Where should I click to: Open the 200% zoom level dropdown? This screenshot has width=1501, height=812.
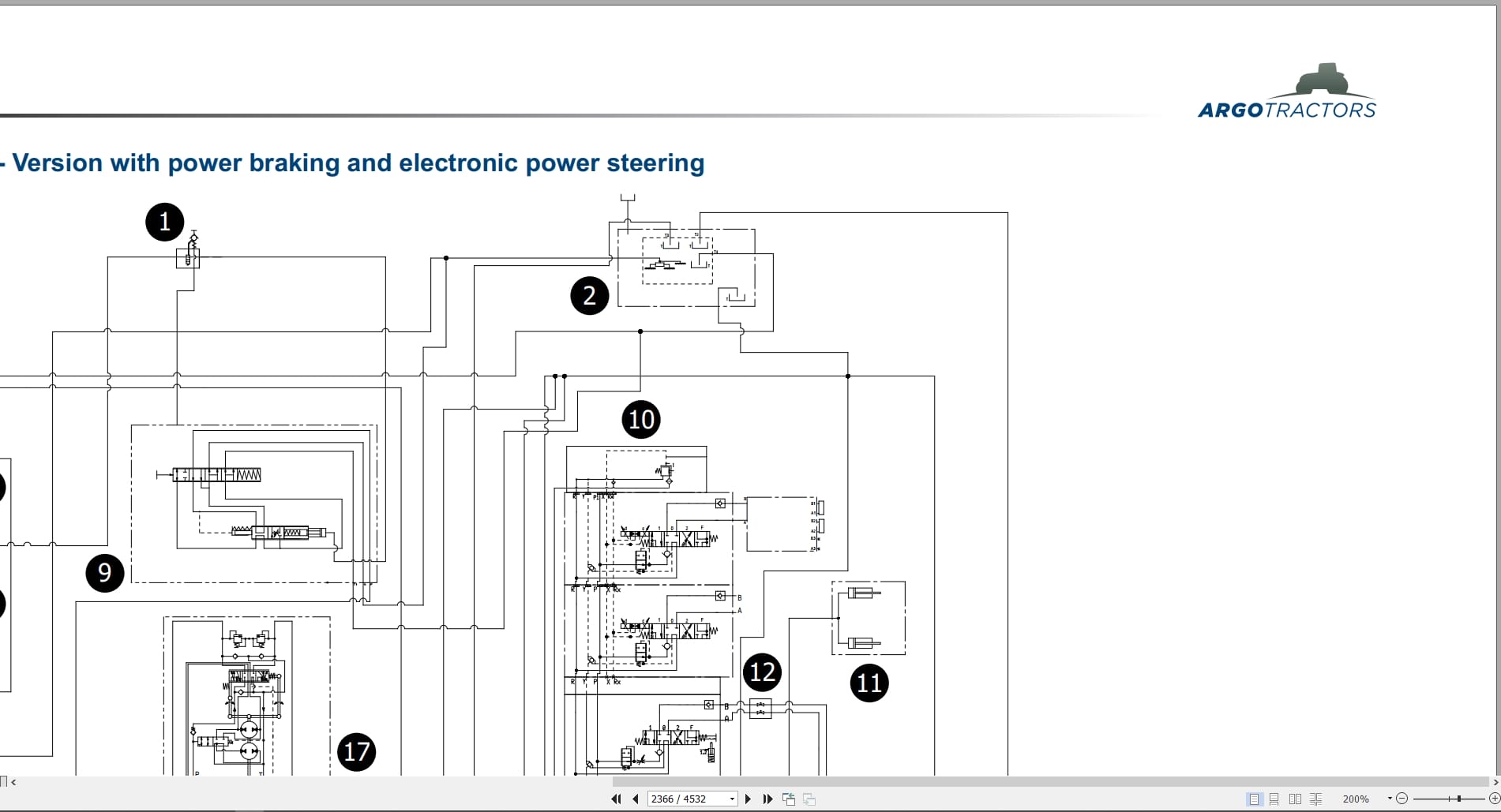tap(1390, 799)
